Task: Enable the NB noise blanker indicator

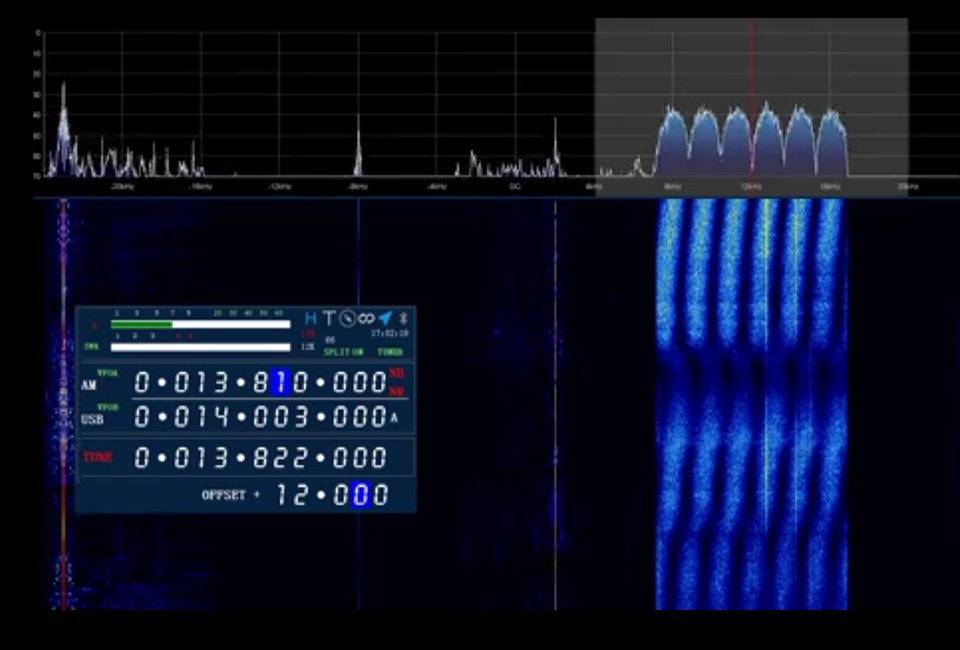Action: [x=395, y=374]
